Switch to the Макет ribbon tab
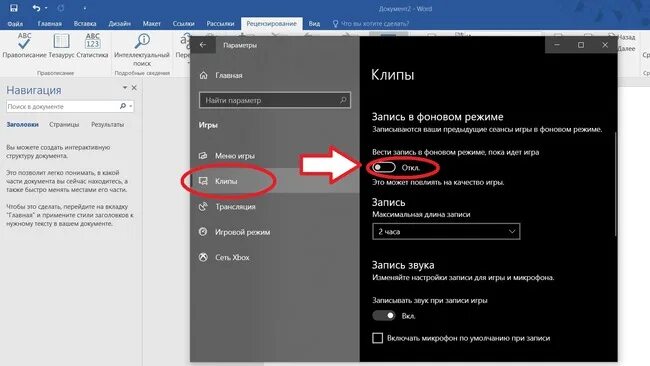 point(151,24)
